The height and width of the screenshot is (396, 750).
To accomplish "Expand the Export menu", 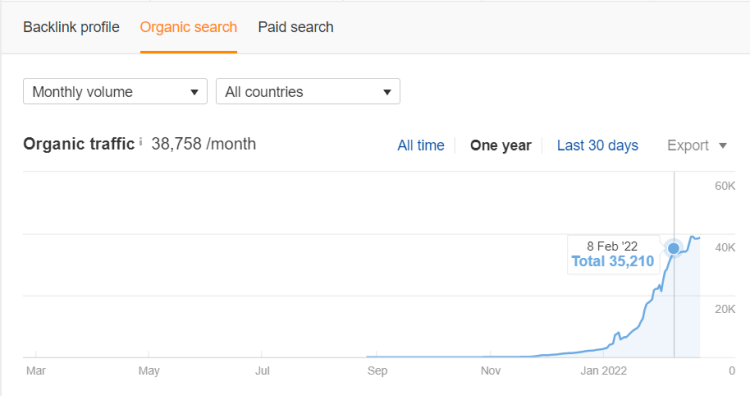I will point(697,145).
